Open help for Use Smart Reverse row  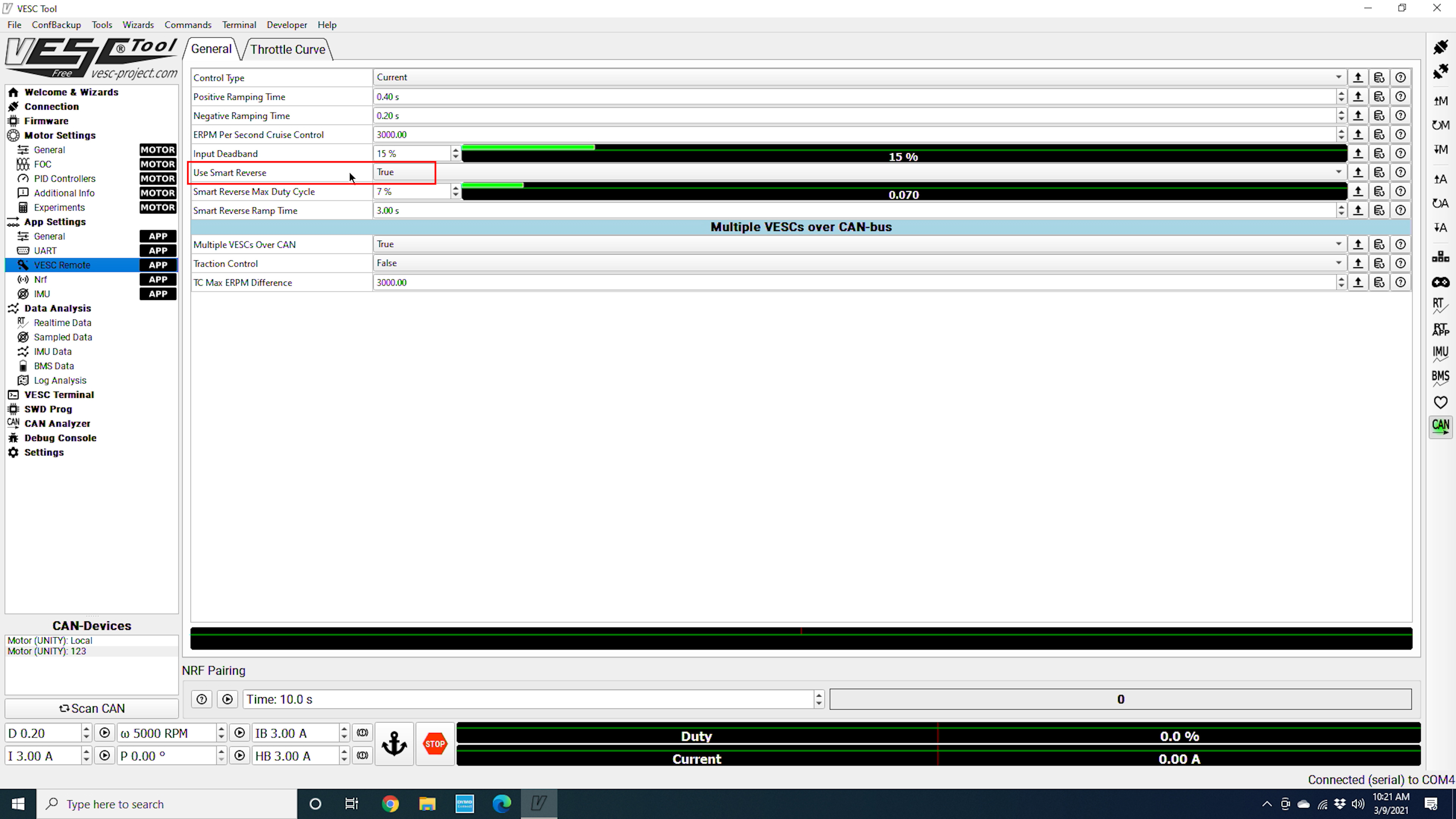pyautogui.click(x=1400, y=173)
